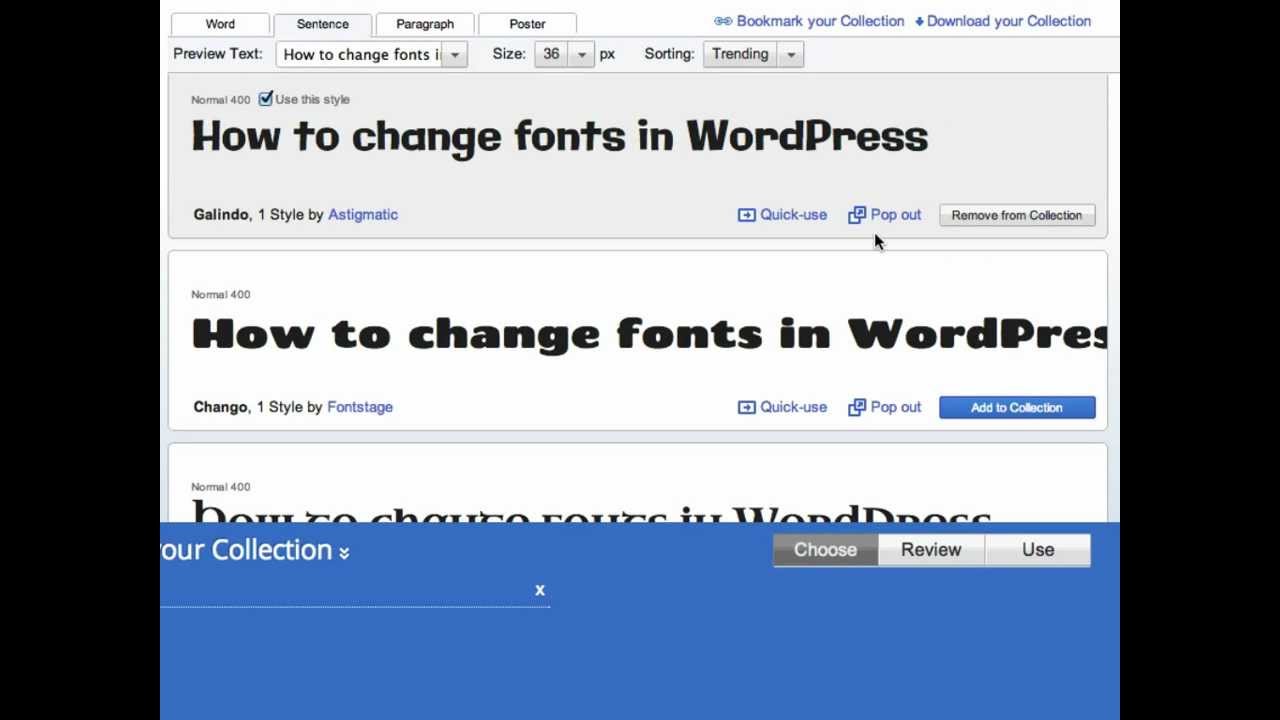
Task: Switch to the Poster preview tab
Action: tap(527, 24)
